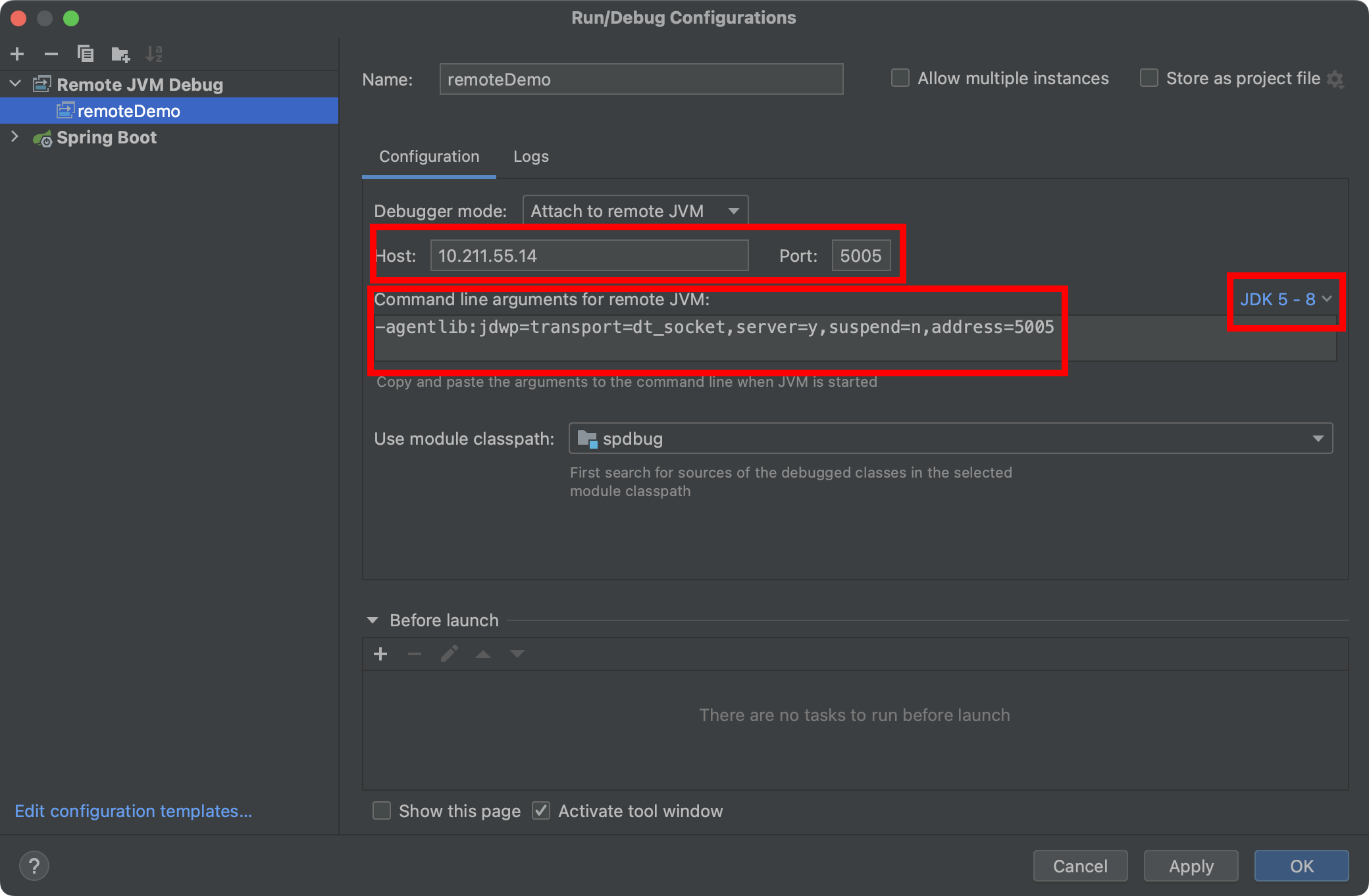
Task: Check Store as project file
Action: click(x=1149, y=78)
